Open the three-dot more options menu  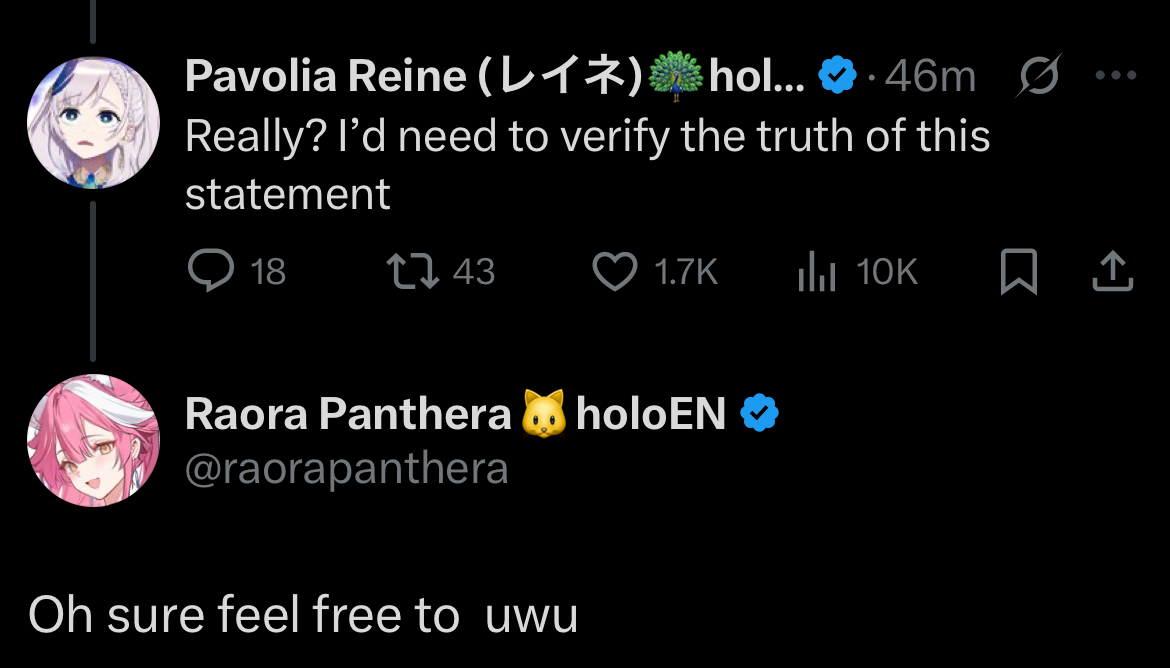pos(1116,76)
